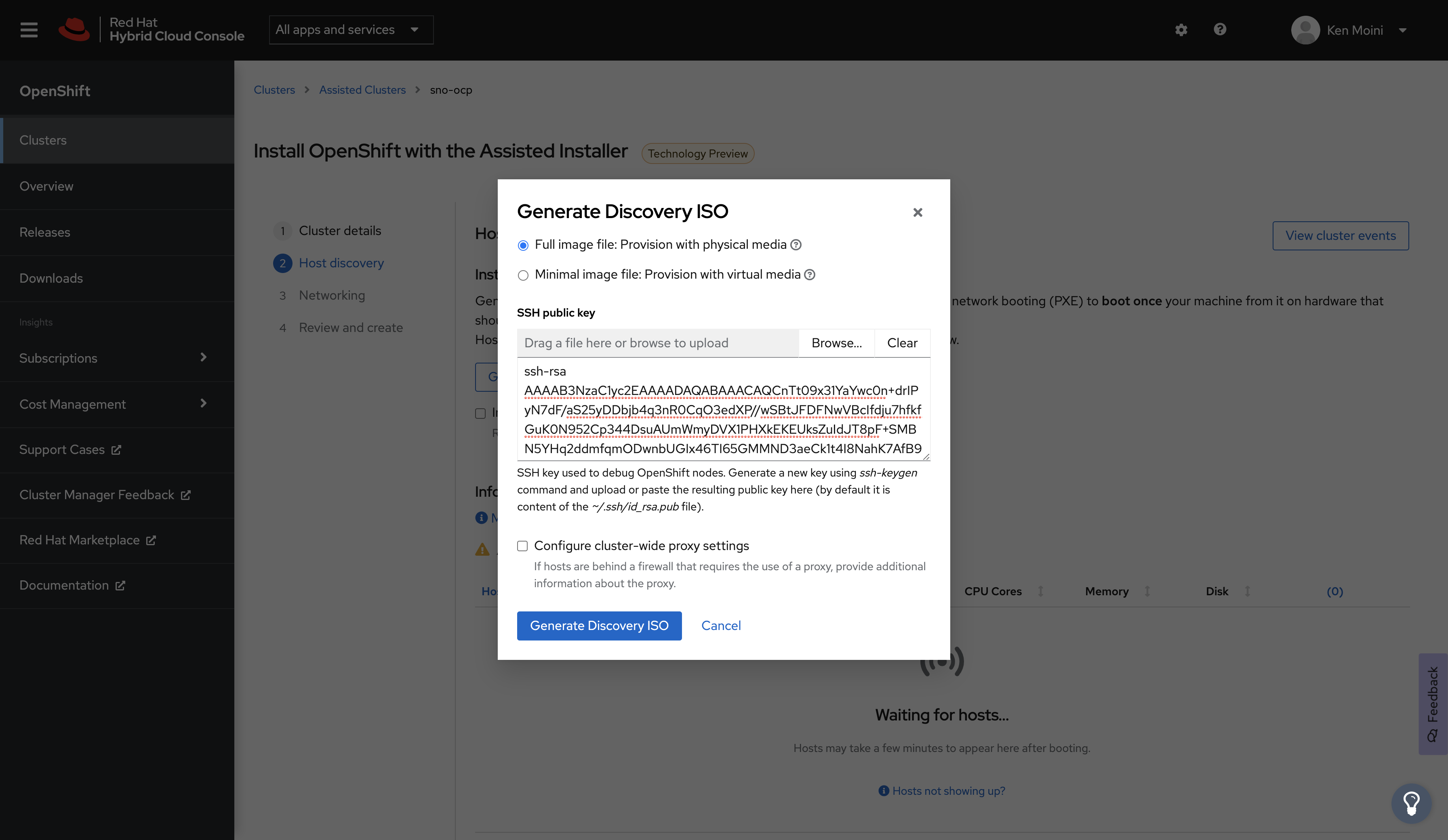Click the lightbulb help icon
The height and width of the screenshot is (840, 1448).
[1411, 803]
